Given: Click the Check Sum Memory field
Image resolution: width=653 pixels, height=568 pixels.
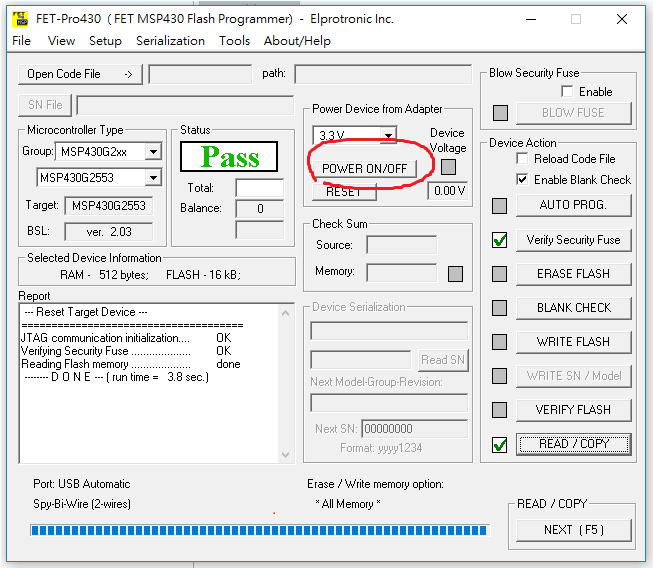Looking at the screenshot, I should click(x=401, y=273).
